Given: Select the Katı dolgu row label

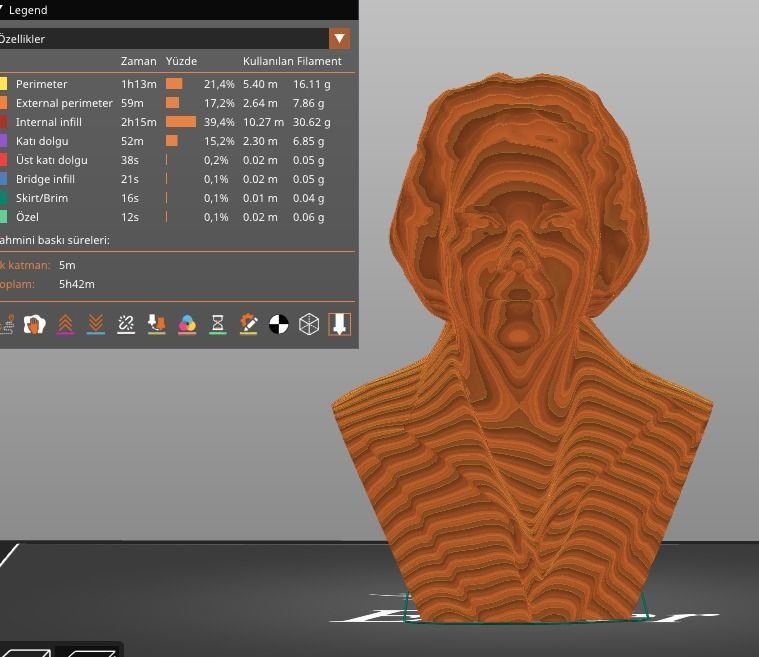Looking at the screenshot, I should [42, 141].
